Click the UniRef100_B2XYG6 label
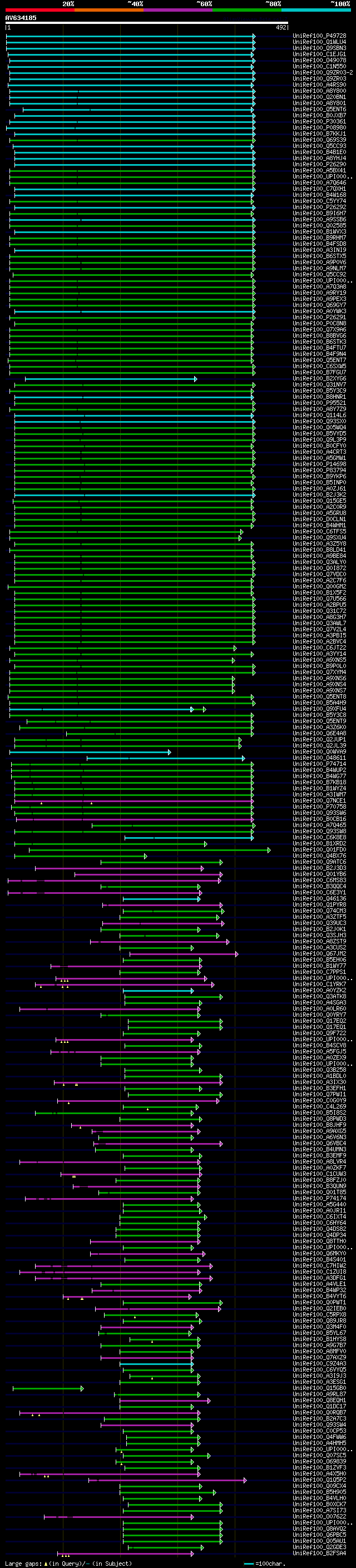The image size is (356, 1568). 319,379
